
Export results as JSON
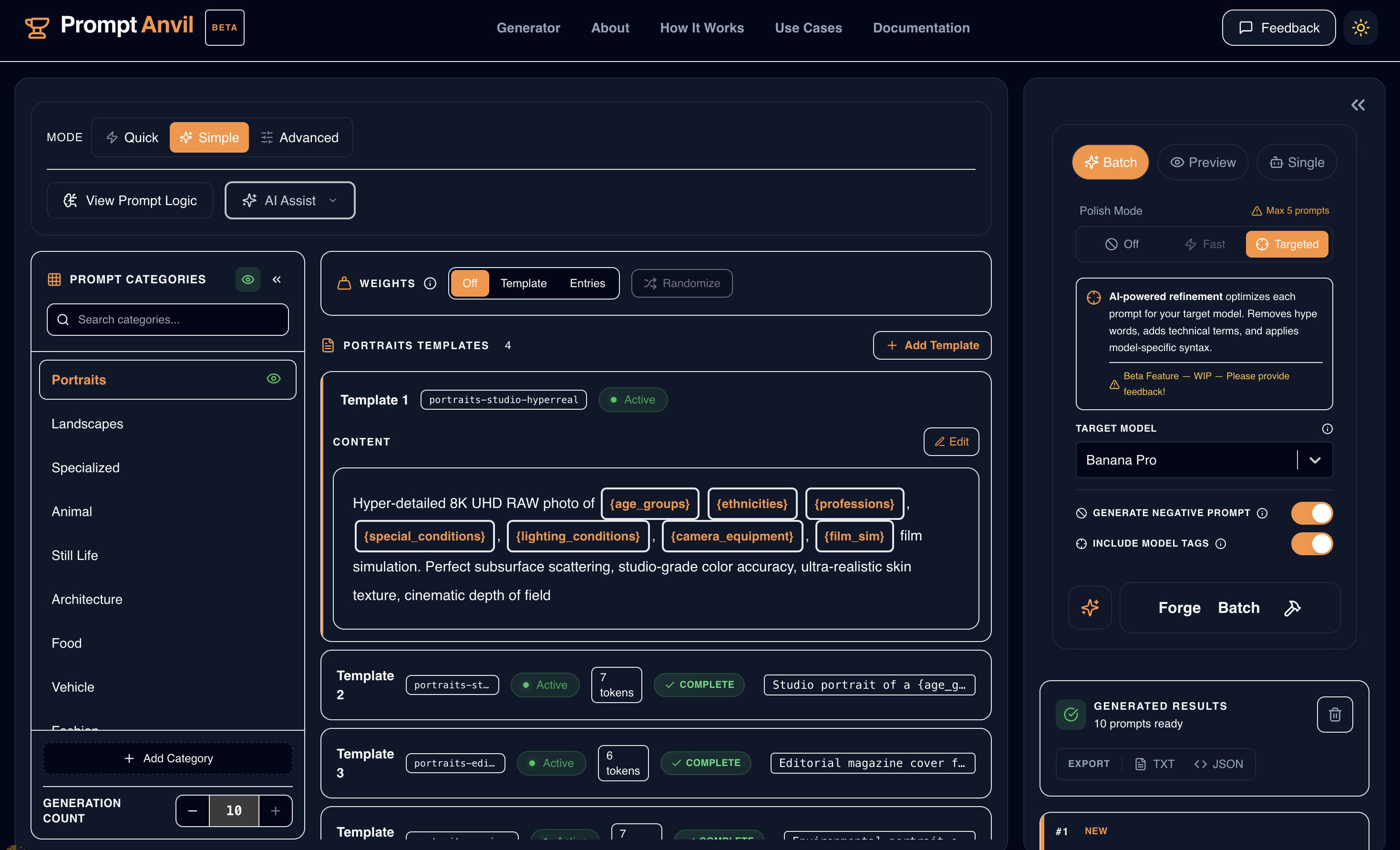point(1219,764)
